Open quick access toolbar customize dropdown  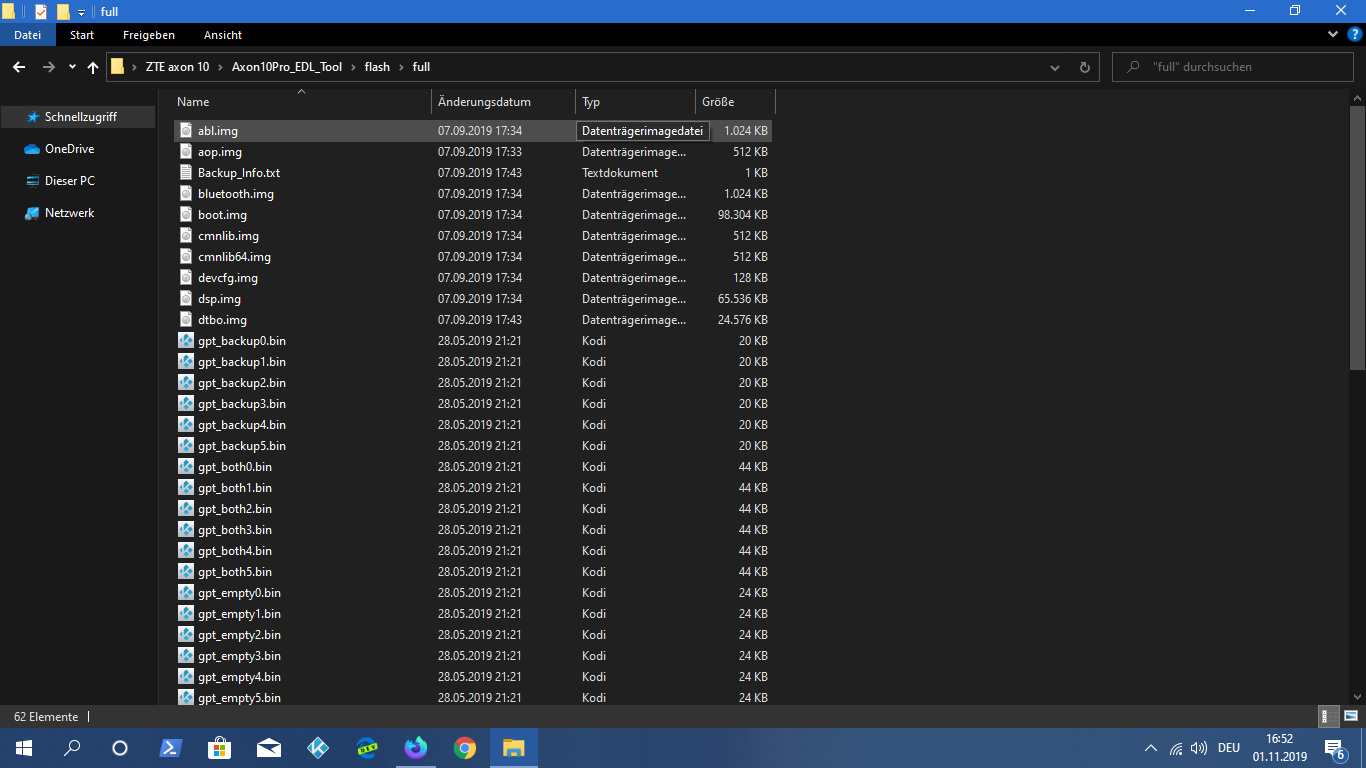pos(82,12)
